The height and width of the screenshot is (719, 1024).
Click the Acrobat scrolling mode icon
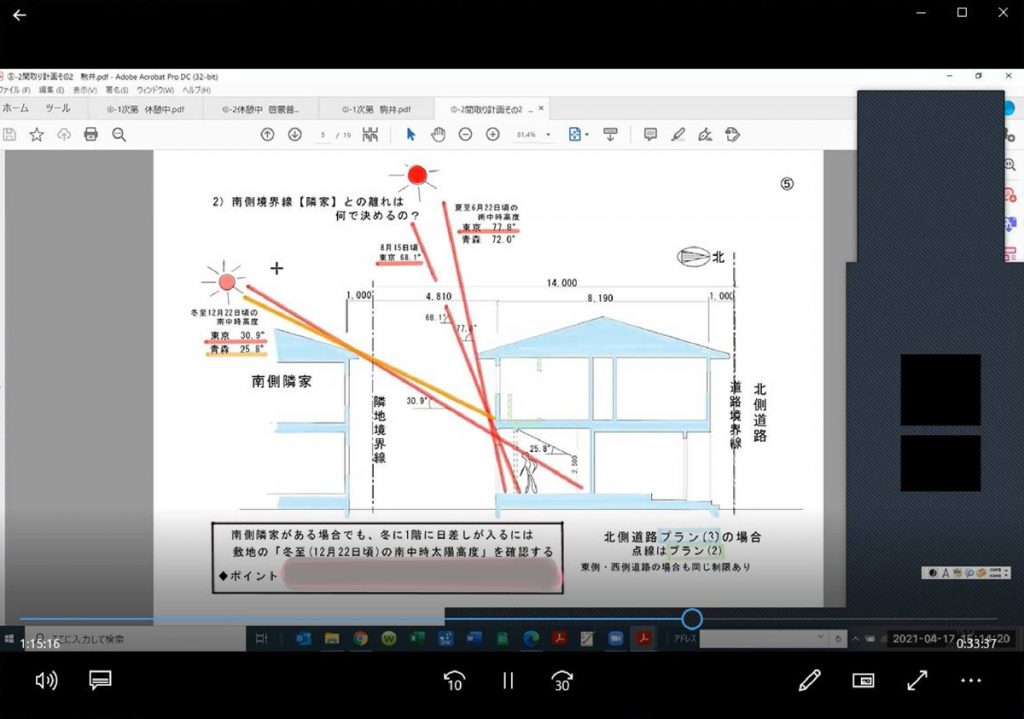pyautogui.click(x=610, y=135)
